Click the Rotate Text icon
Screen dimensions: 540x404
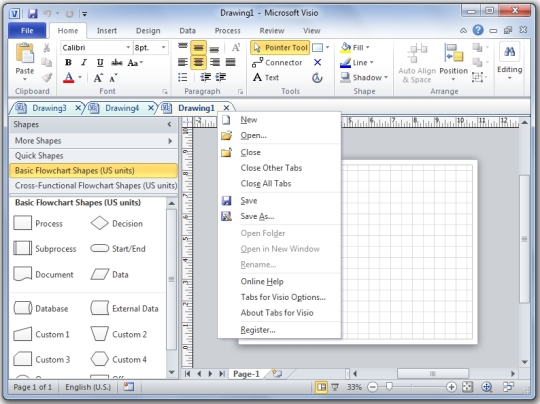pyautogui.click(x=236, y=47)
